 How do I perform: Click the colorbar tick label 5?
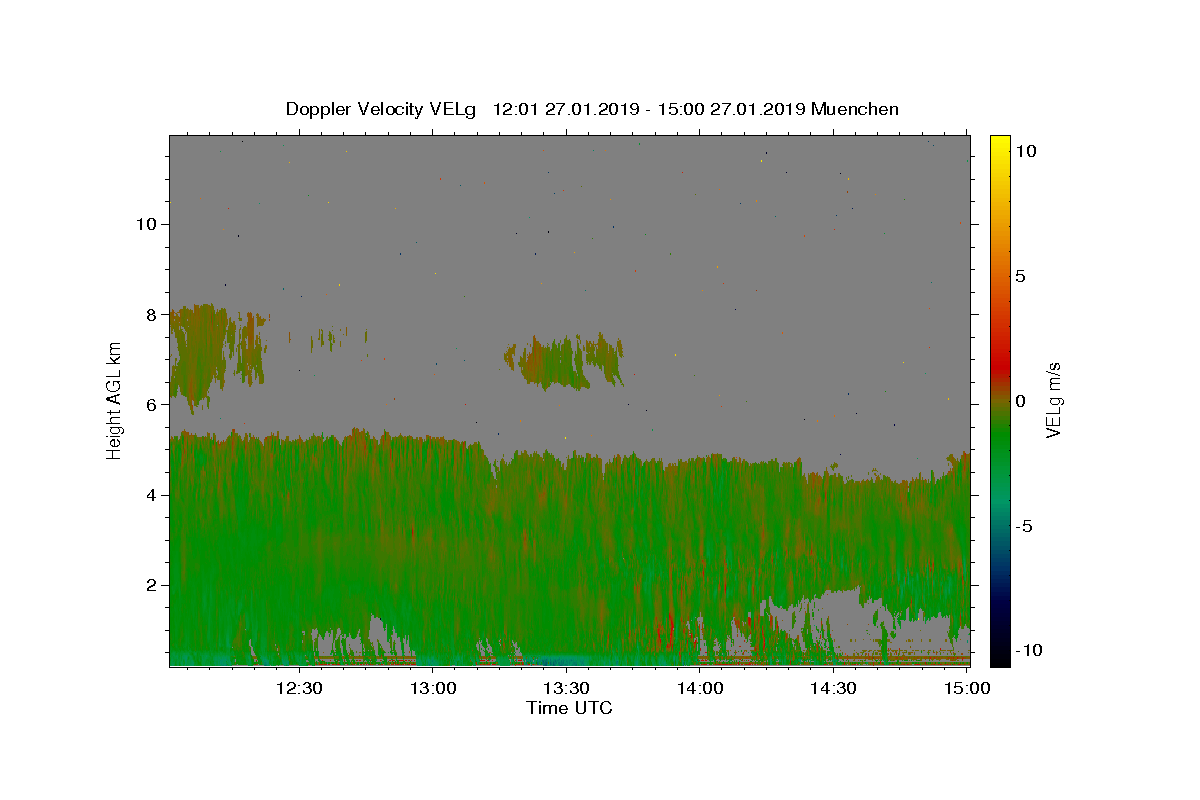1020,276
